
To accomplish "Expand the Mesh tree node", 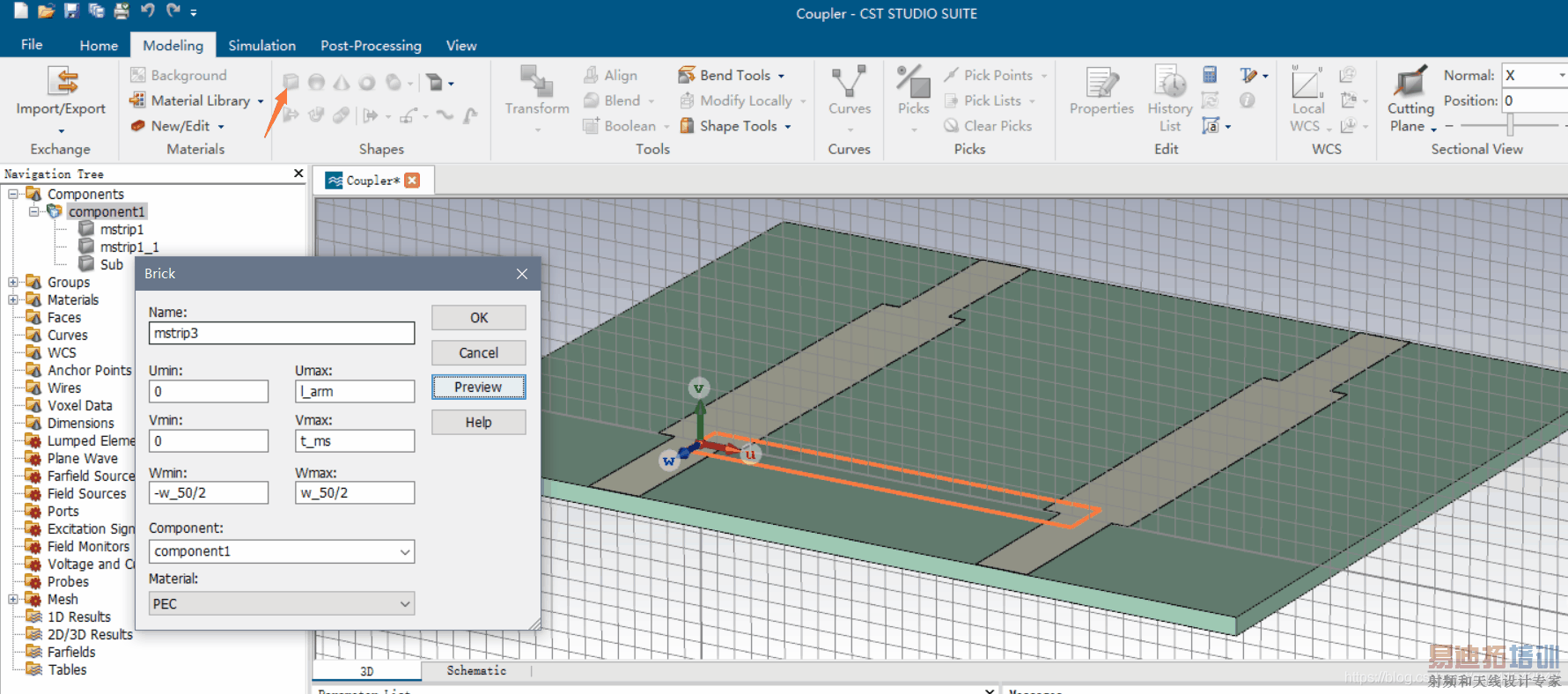I will point(13,599).
